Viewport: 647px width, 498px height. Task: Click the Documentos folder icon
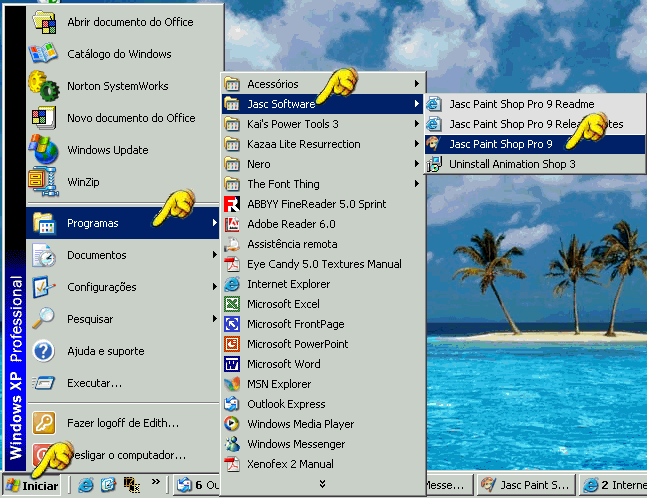click(43, 255)
